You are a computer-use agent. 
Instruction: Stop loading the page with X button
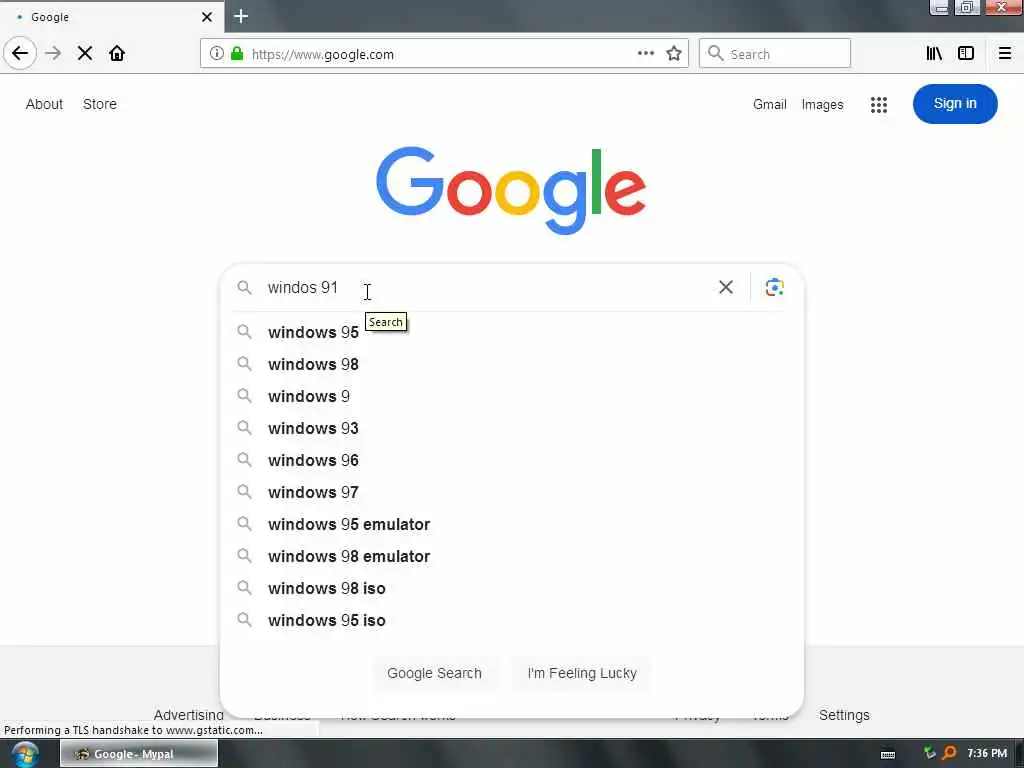click(x=85, y=54)
